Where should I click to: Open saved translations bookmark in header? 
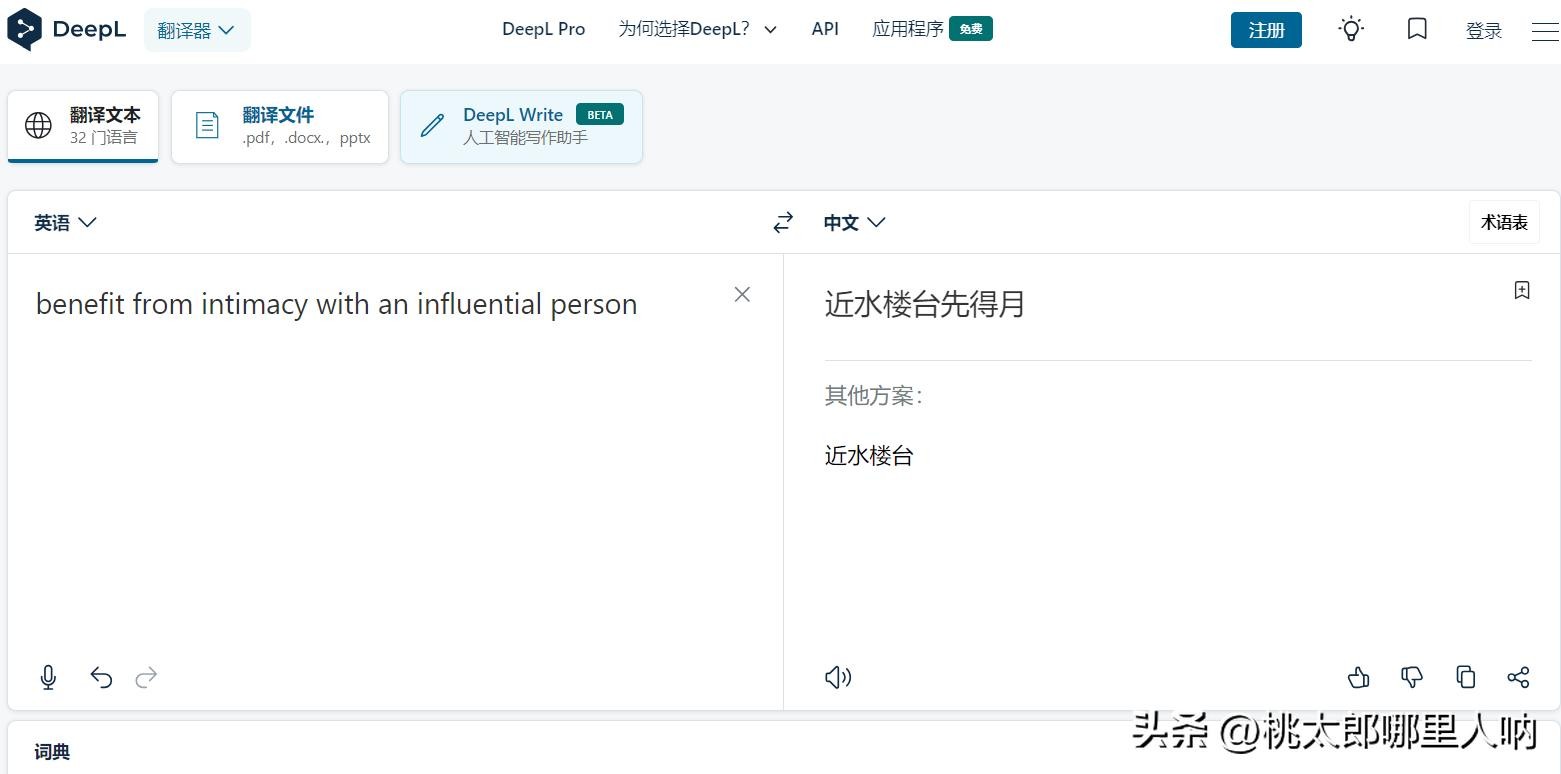[1417, 29]
